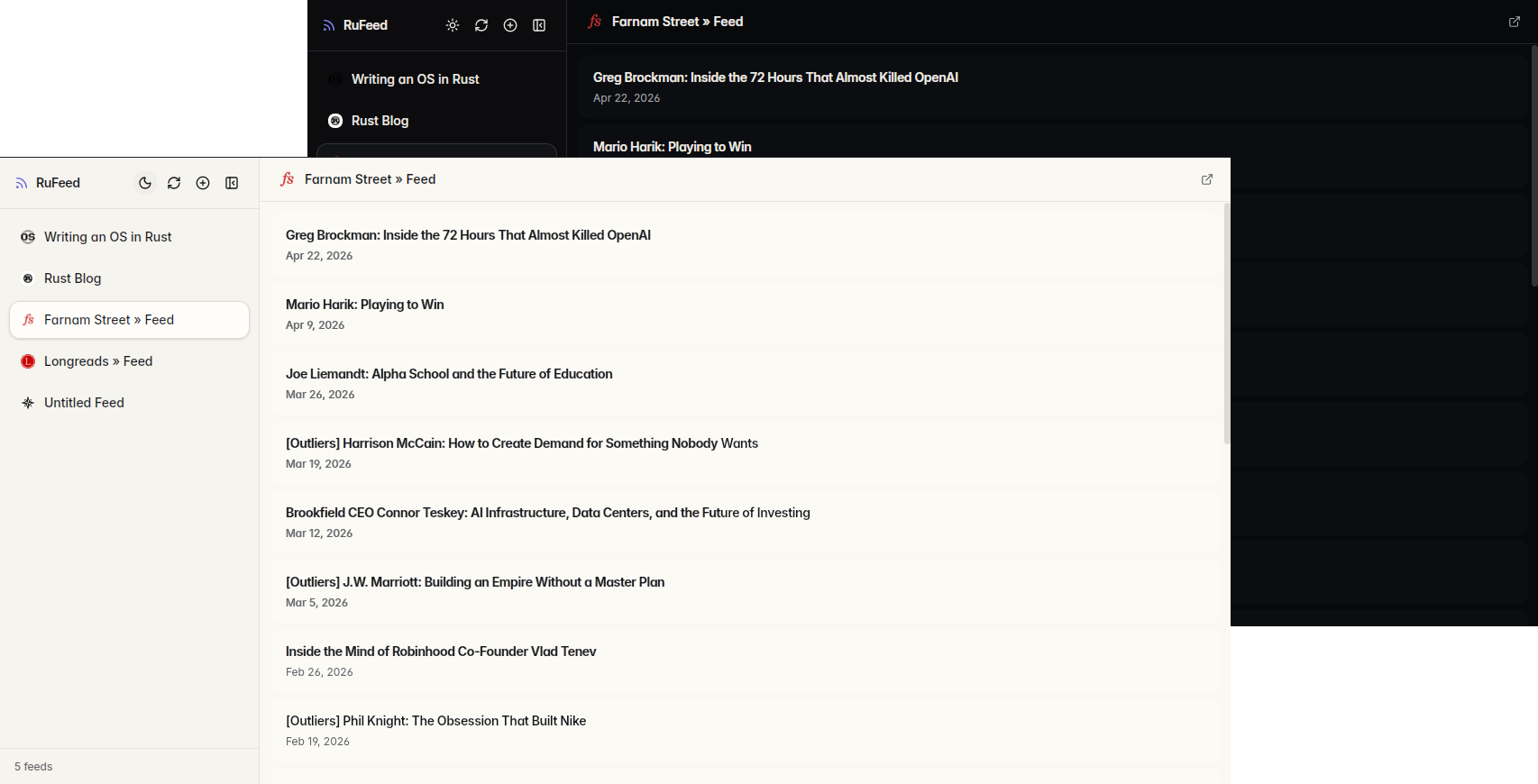Add new feed with plus icon in dark window
1538x784 pixels.
point(510,25)
